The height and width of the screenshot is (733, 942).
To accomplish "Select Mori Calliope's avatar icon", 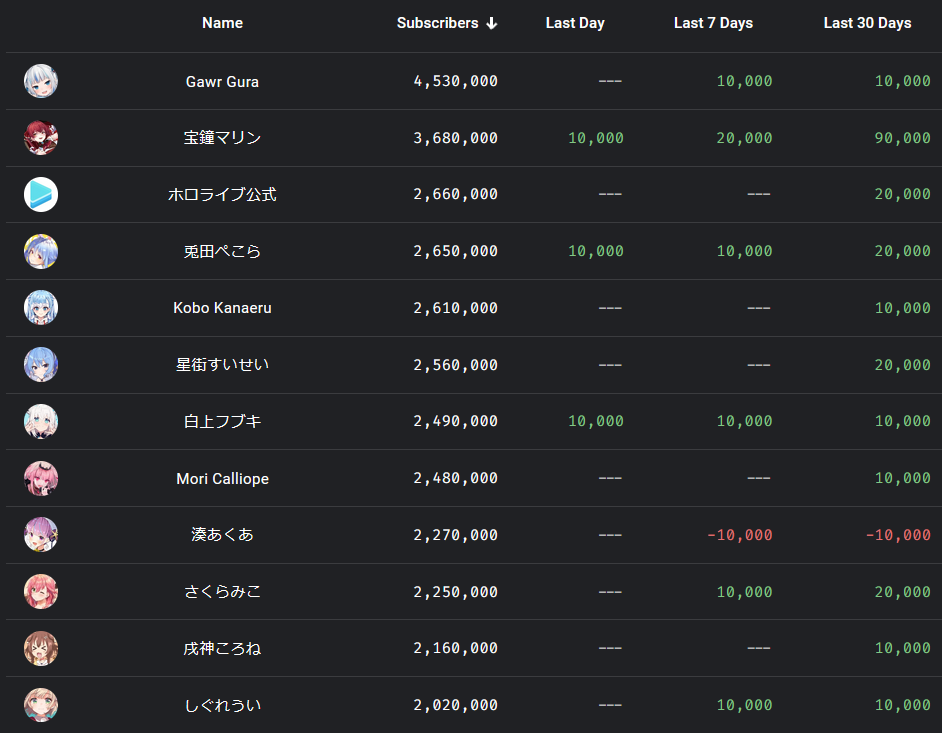I will (41, 478).
